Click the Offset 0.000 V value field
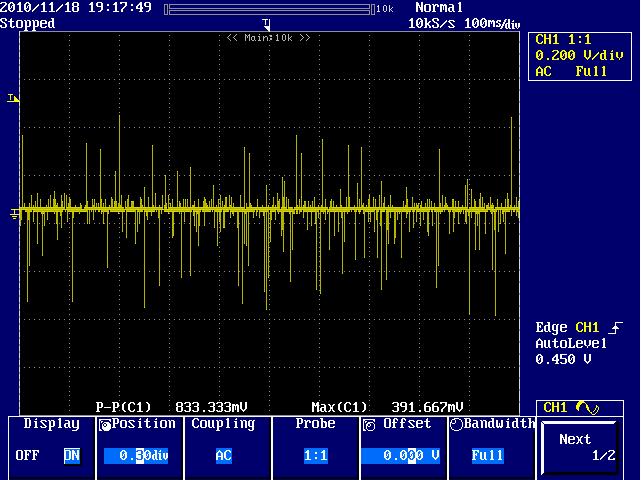The height and width of the screenshot is (480, 641). [401, 455]
